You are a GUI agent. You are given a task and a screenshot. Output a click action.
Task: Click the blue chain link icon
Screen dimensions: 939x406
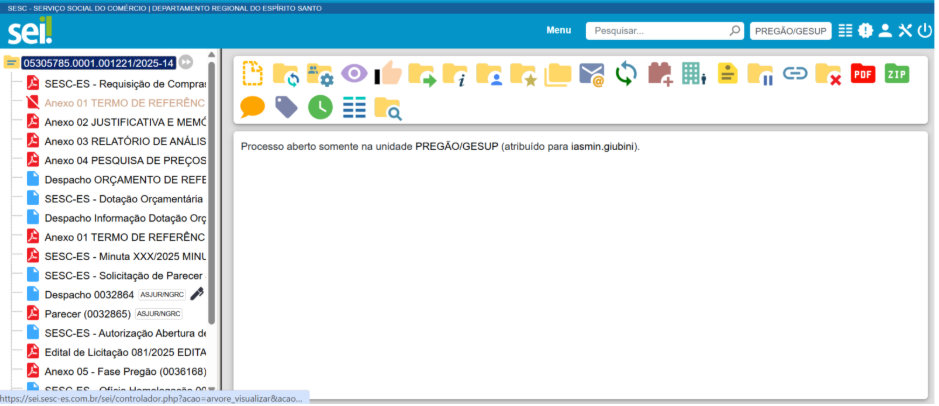795,73
